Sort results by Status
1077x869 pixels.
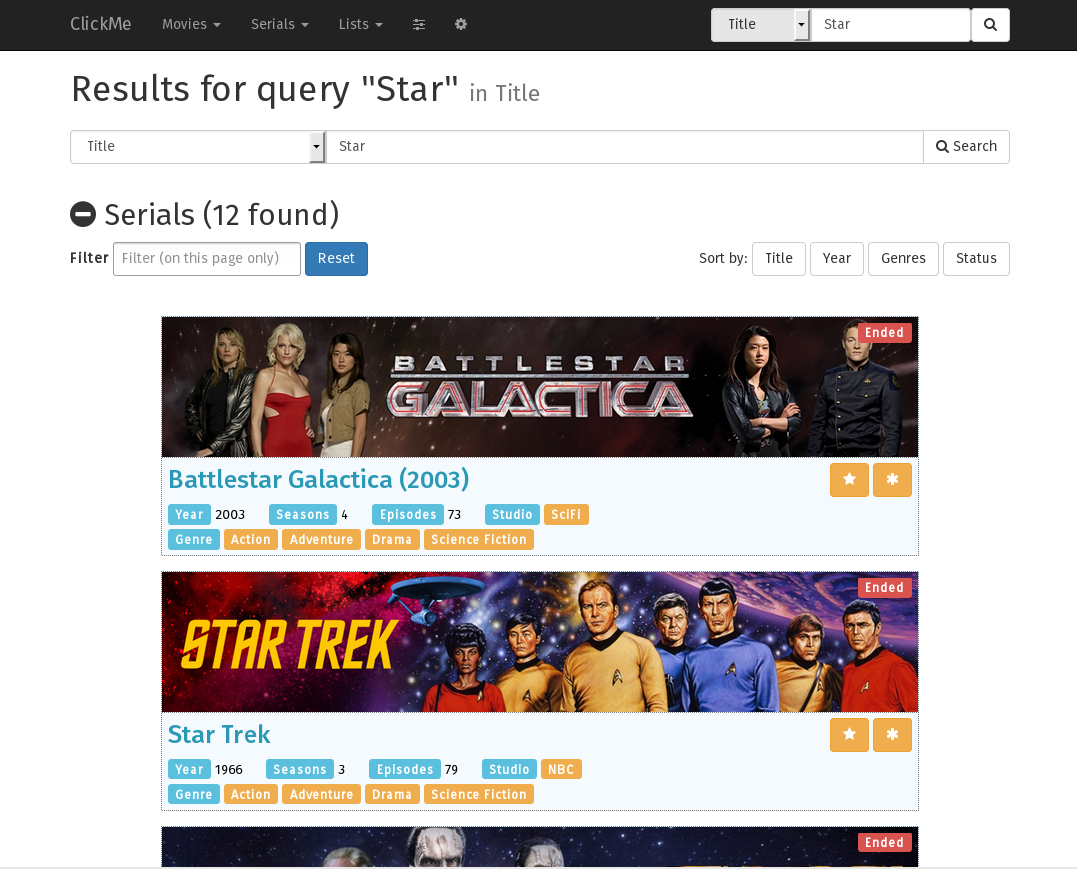tap(976, 258)
